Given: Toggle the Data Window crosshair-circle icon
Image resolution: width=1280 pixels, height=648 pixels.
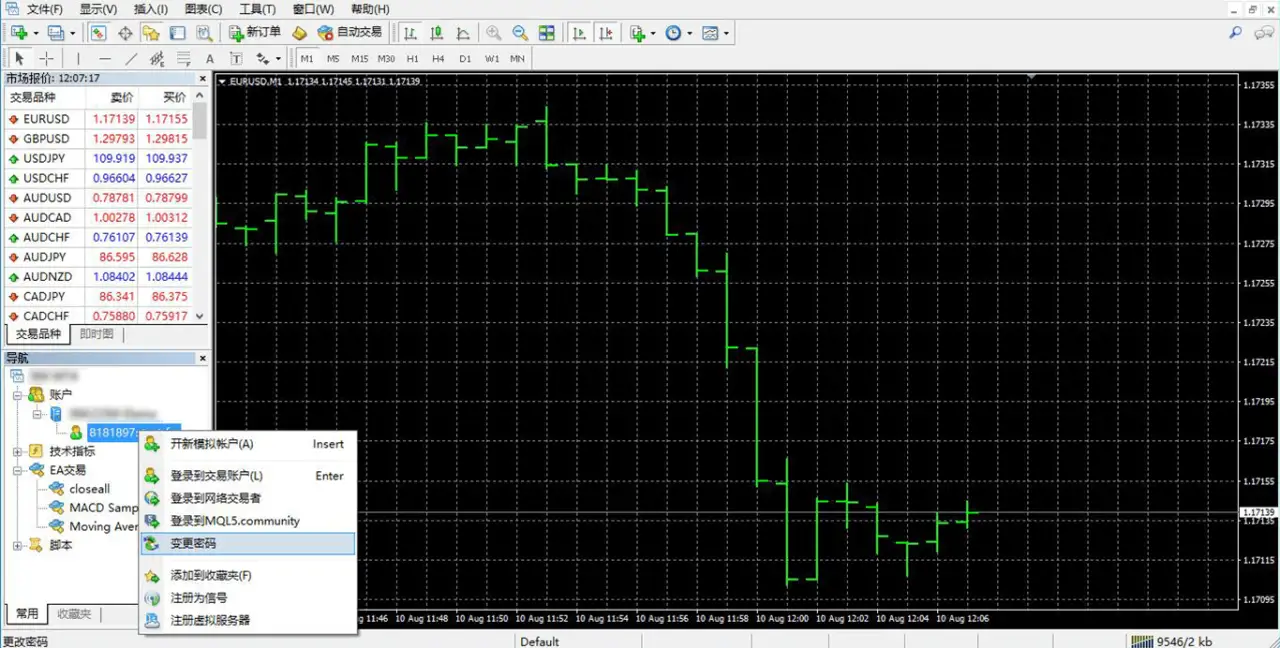Looking at the screenshot, I should 126,33.
